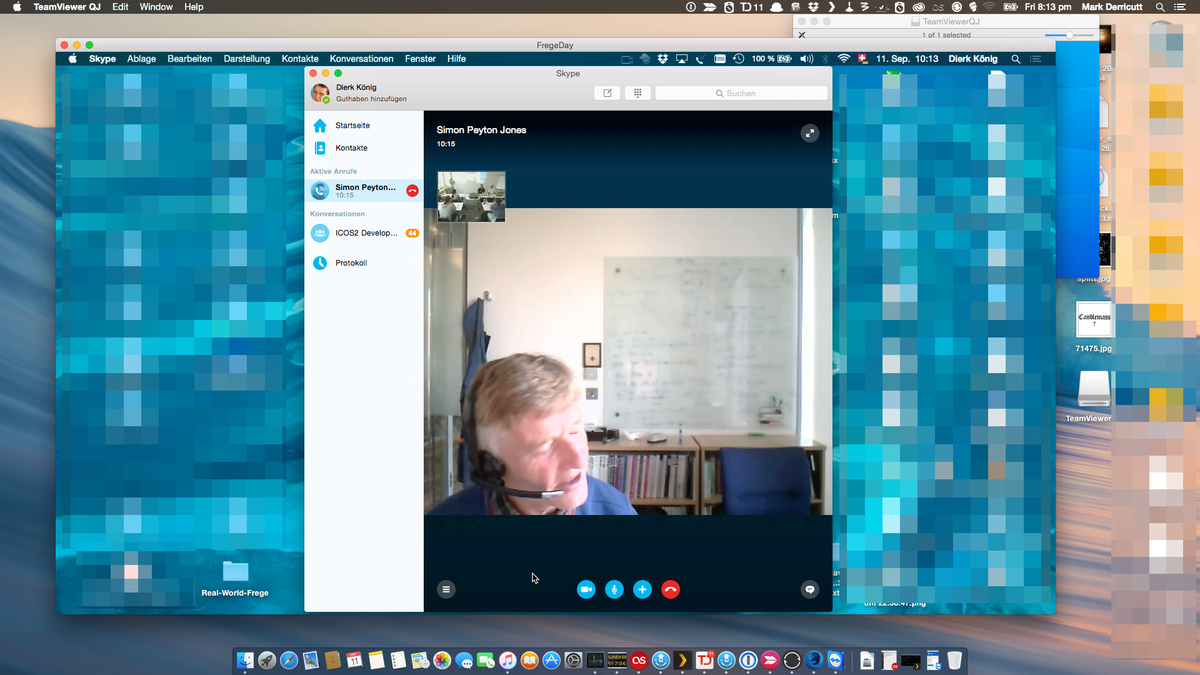End the call with the red hang-up button
Image resolution: width=1200 pixels, height=675 pixels.
click(670, 590)
